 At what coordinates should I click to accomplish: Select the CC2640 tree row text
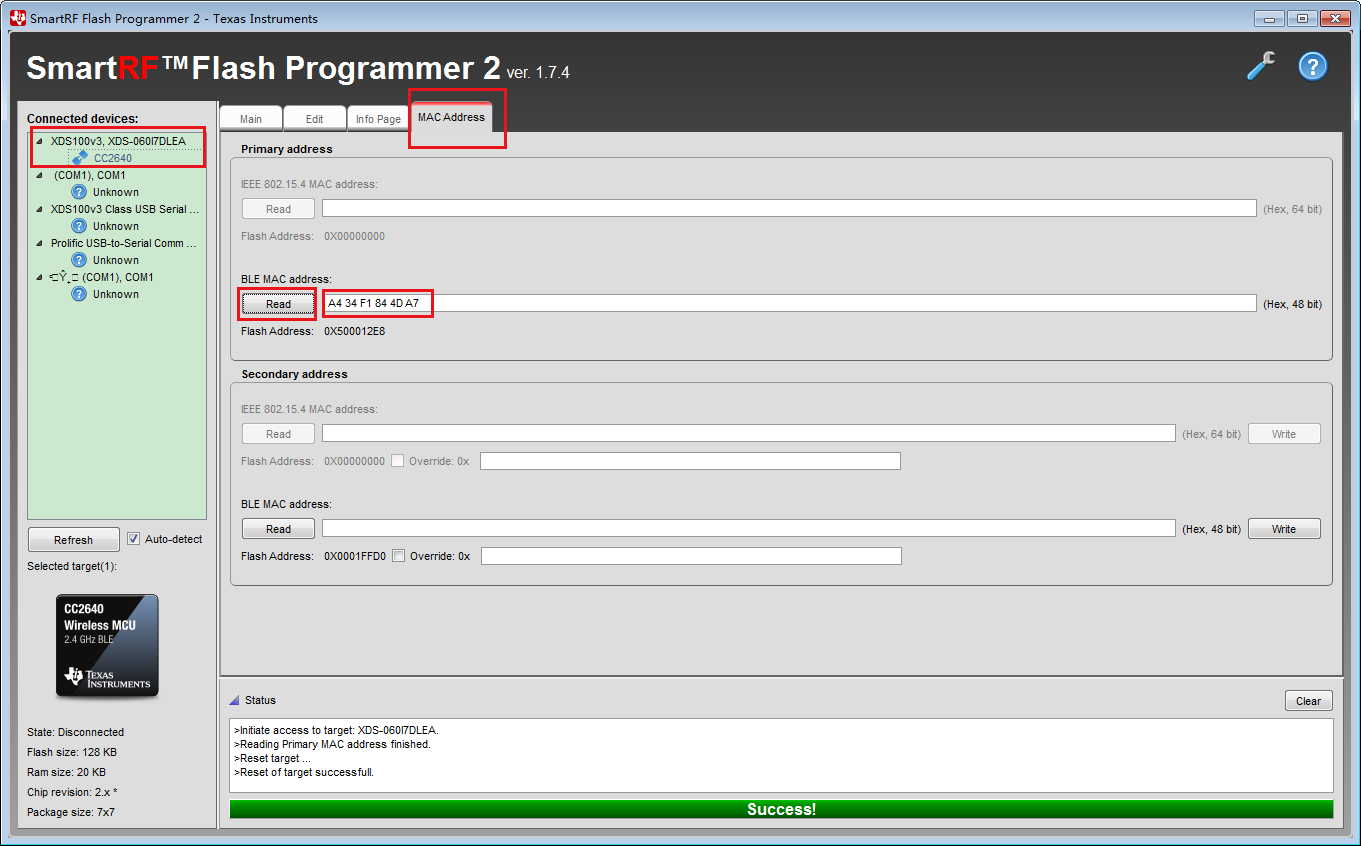[113, 158]
